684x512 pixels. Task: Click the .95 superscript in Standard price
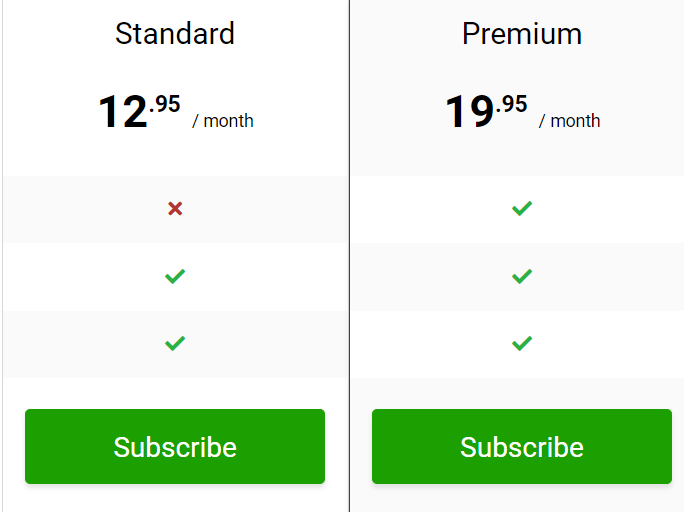click(x=165, y=103)
